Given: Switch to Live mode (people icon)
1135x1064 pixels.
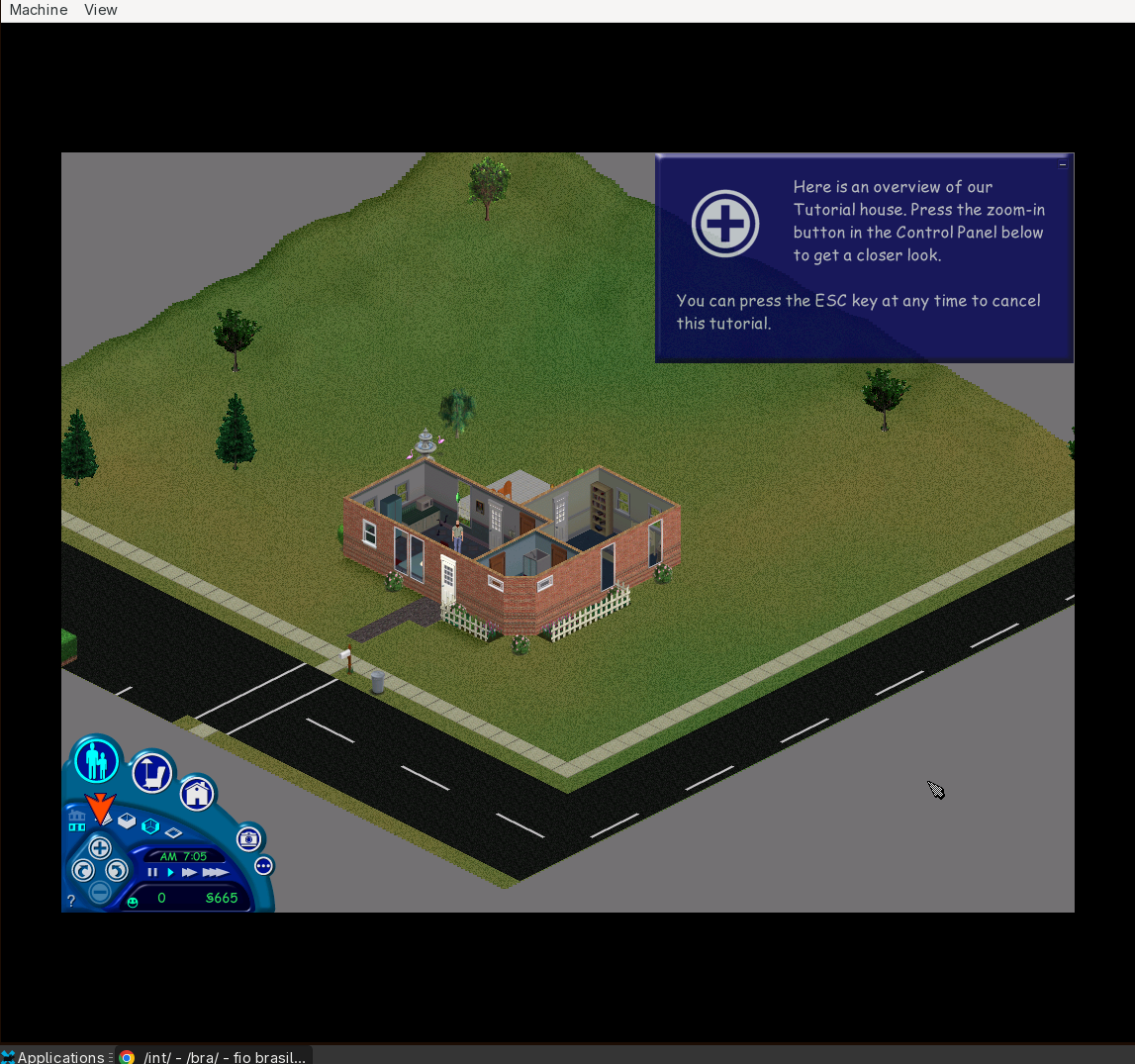Looking at the screenshot, I should coord(97,761).
